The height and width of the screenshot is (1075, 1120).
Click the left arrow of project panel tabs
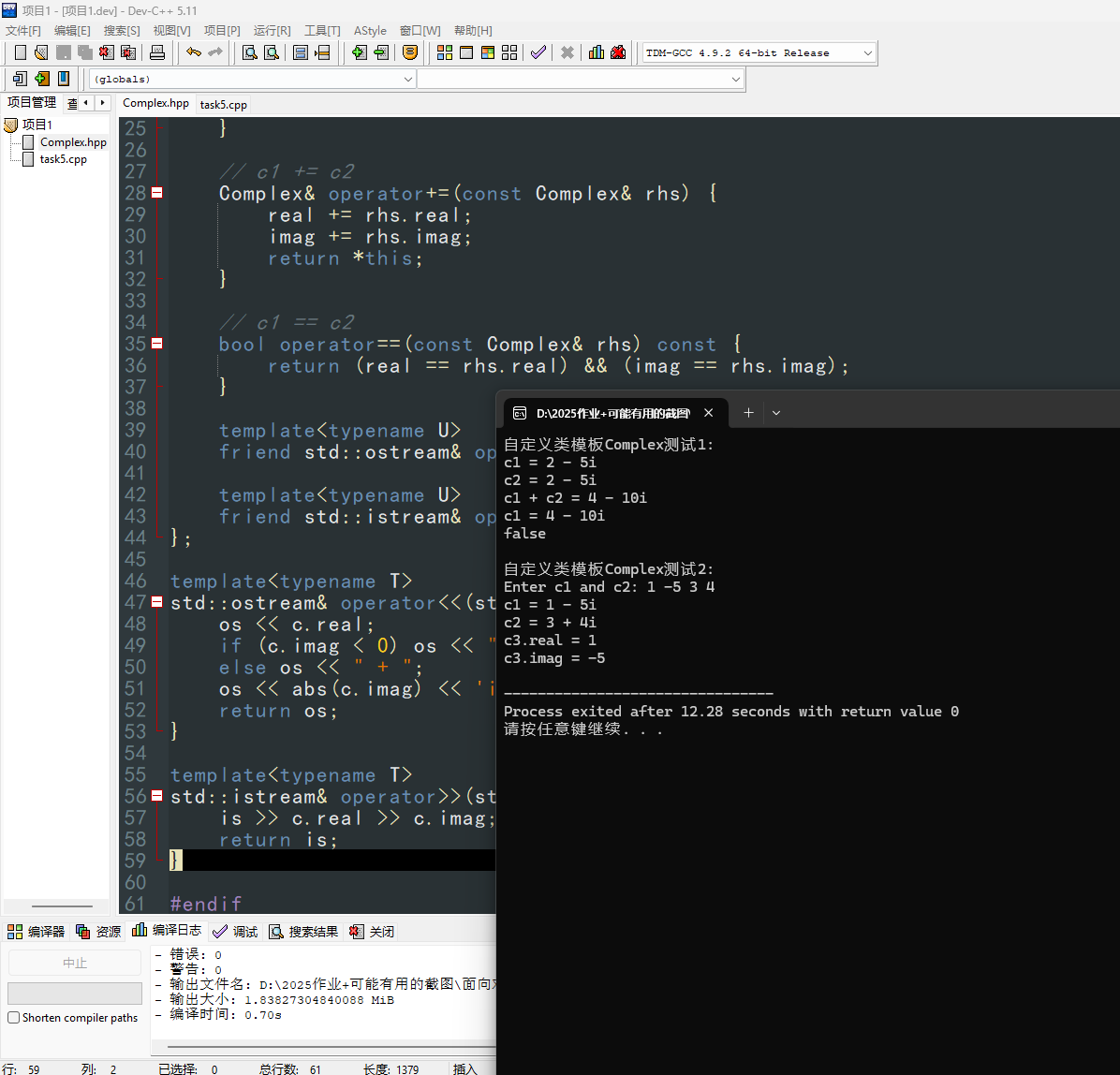click(x=86, y=103)
